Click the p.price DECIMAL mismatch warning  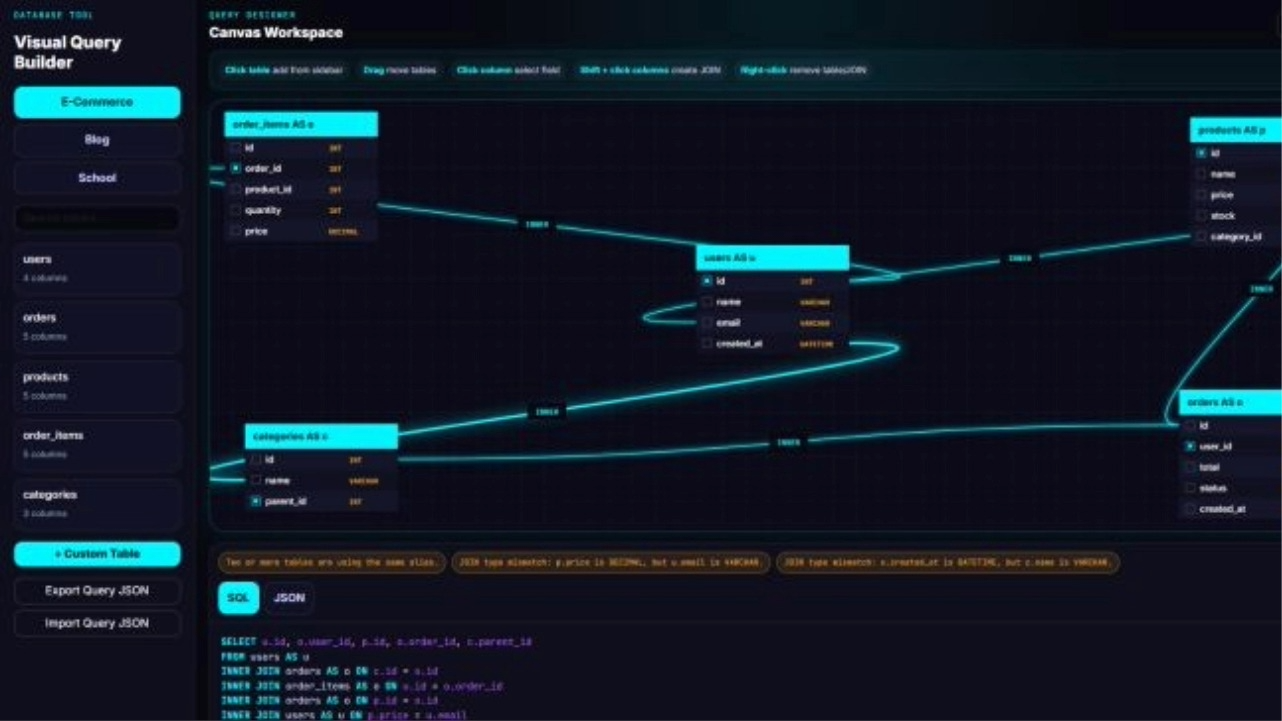pos(611,563)
